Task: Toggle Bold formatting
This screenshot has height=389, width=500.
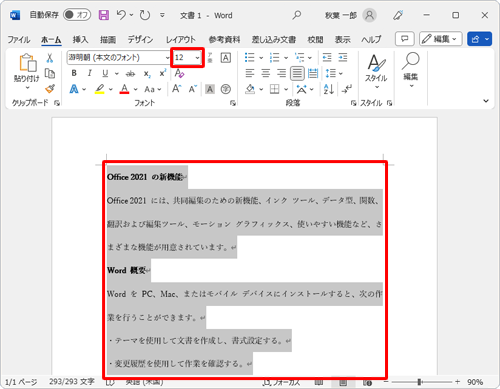Action: 74,73
